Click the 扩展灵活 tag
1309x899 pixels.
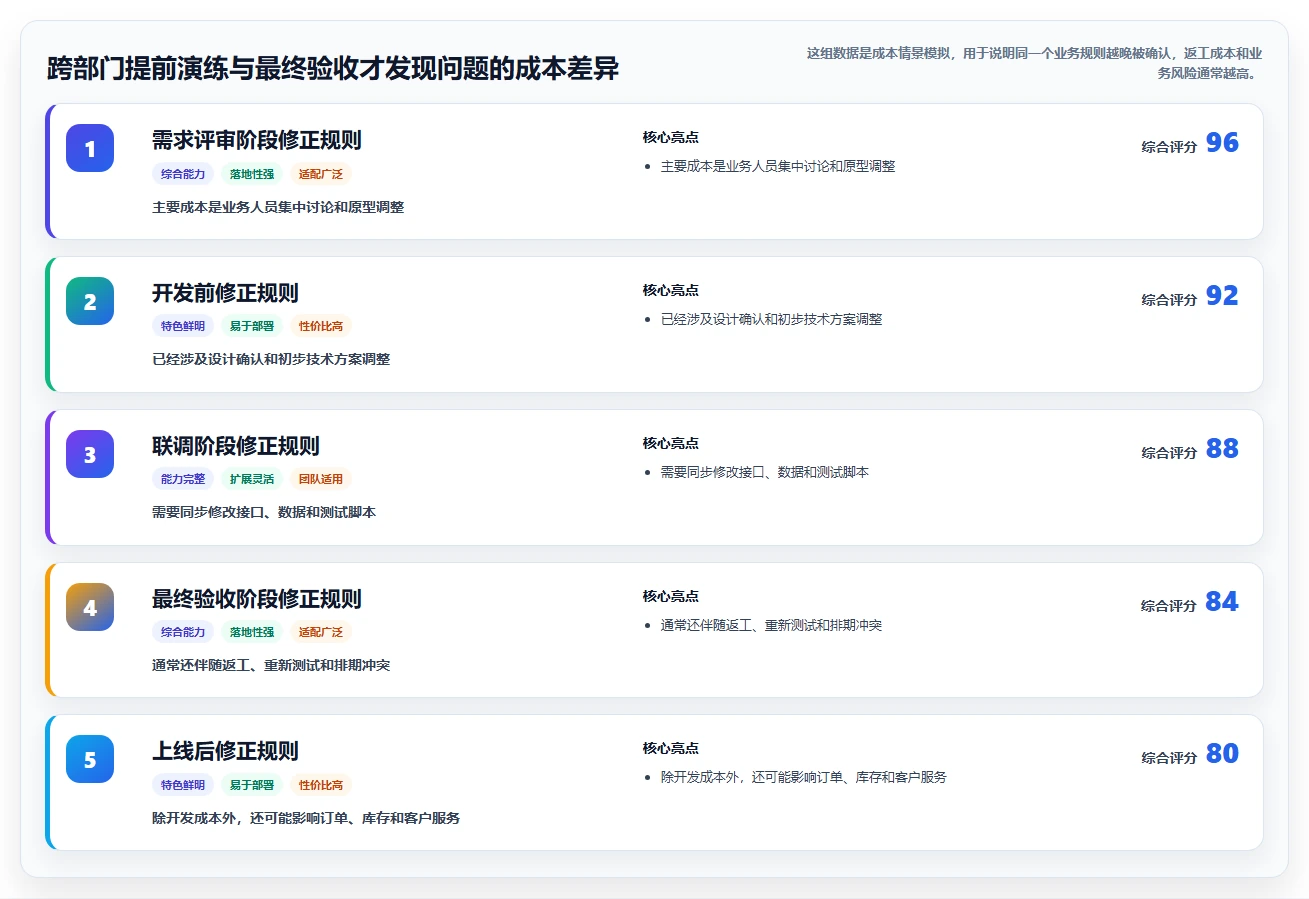[x=252, y=479]
